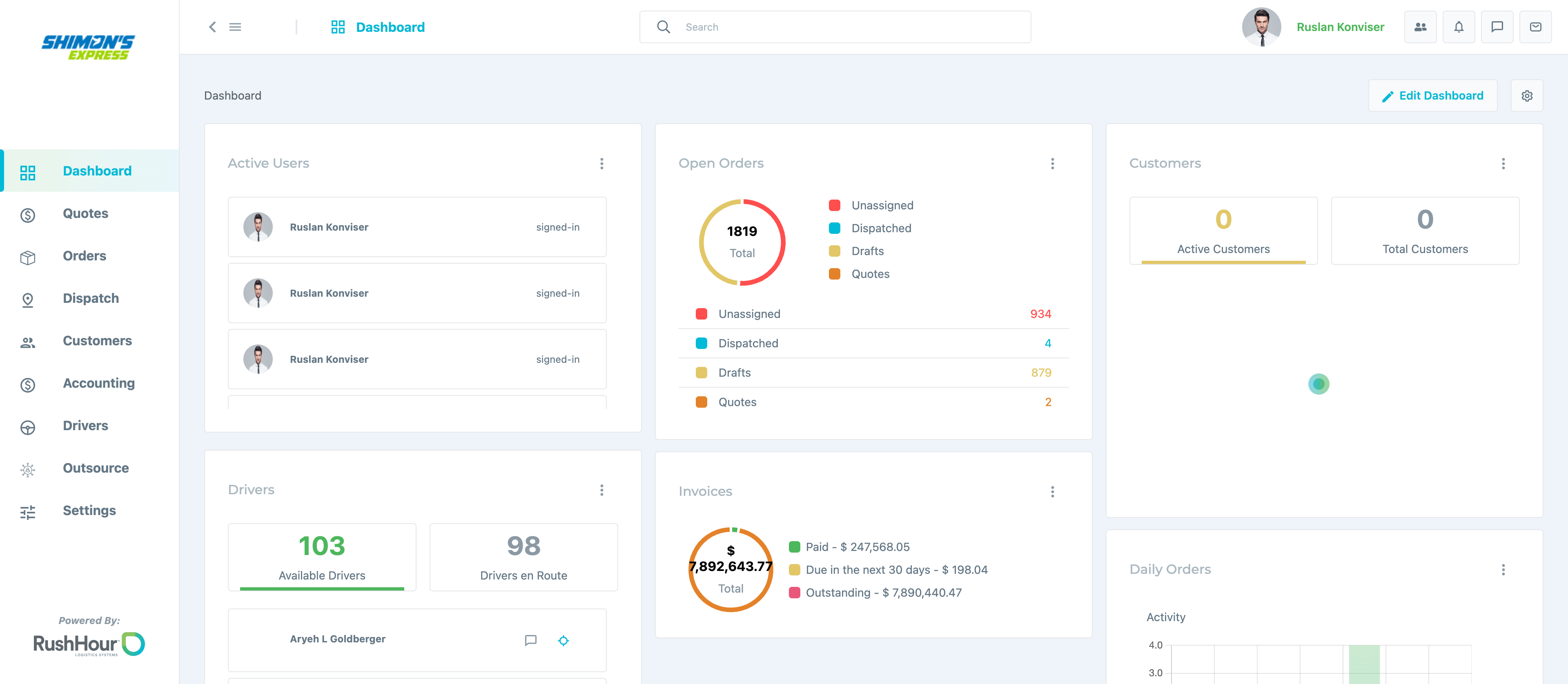Open the Daily Orders widget options

click(1503, 570)
